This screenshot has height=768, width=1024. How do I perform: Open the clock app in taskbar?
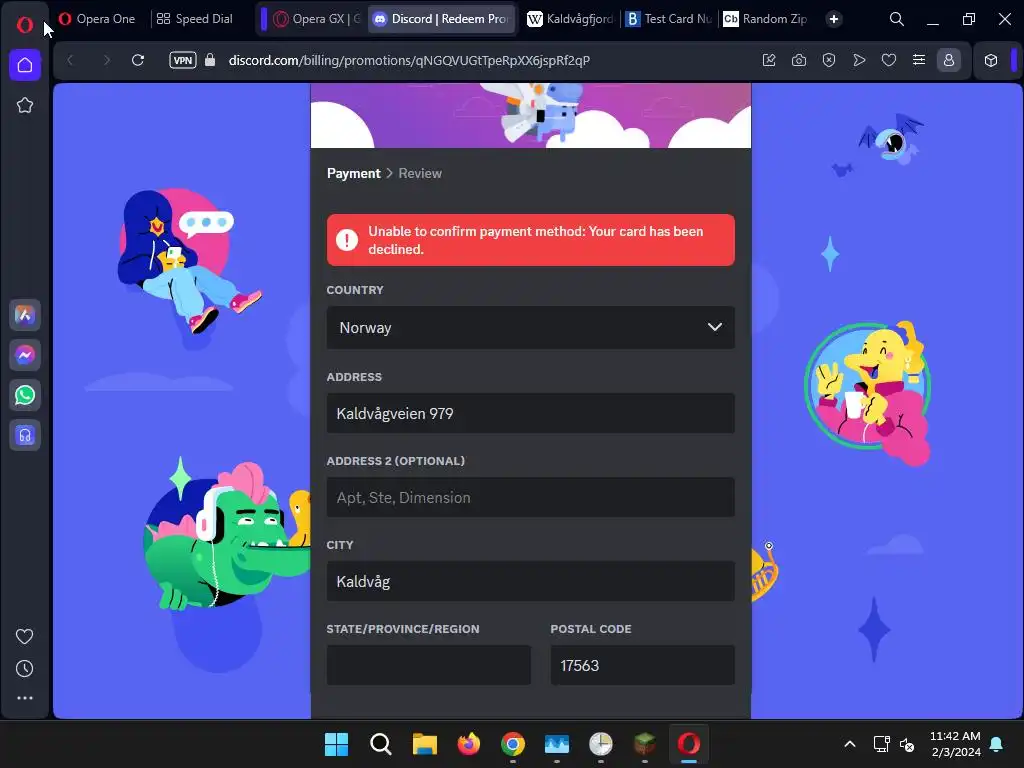601,744
